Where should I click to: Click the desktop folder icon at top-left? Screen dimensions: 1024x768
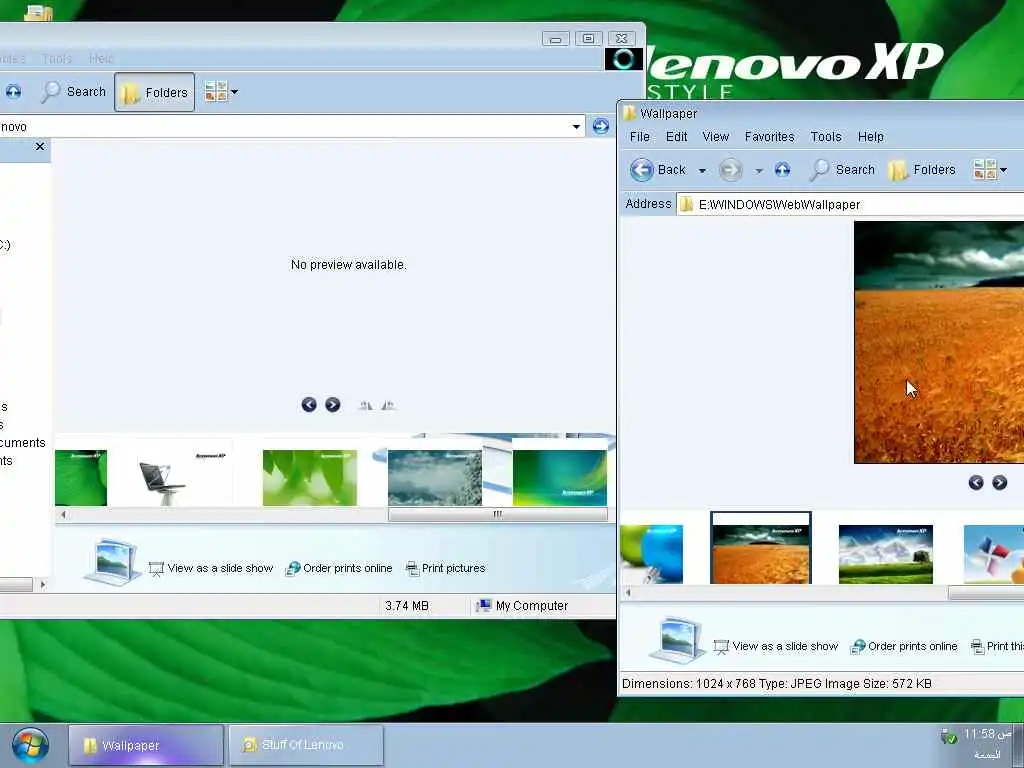38,12
